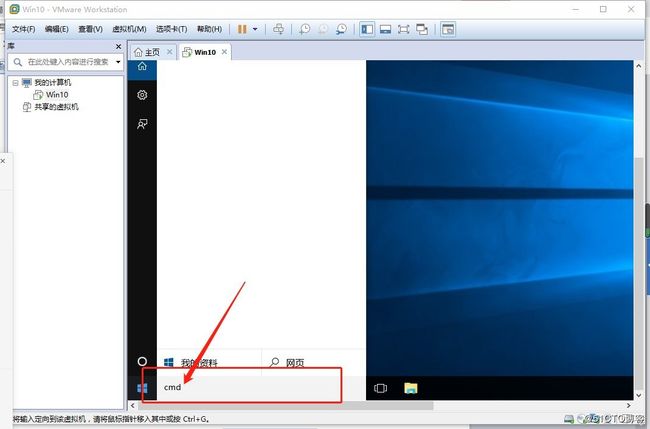Image resolution: width=650 pixels, height=429 pixels.
Task: Click the revert to snapshot icon
Action: coord(323,29)
